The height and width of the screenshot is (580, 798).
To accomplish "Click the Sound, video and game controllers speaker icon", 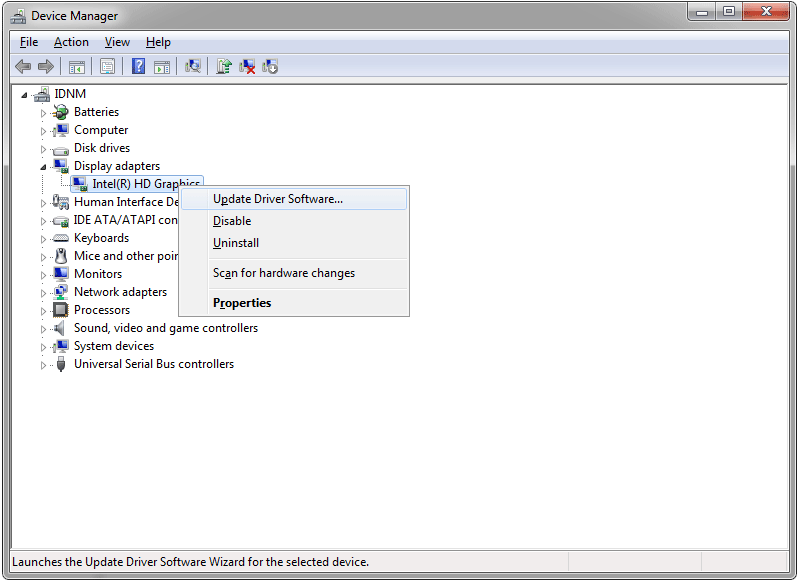I will pyautogui.click(x=60, y=328).
